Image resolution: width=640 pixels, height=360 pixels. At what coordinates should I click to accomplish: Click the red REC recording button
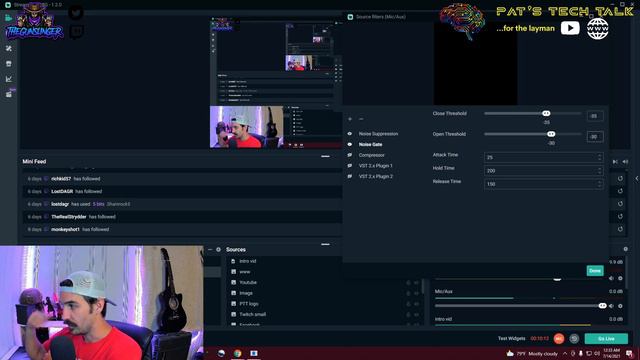[x=559, y=338]
